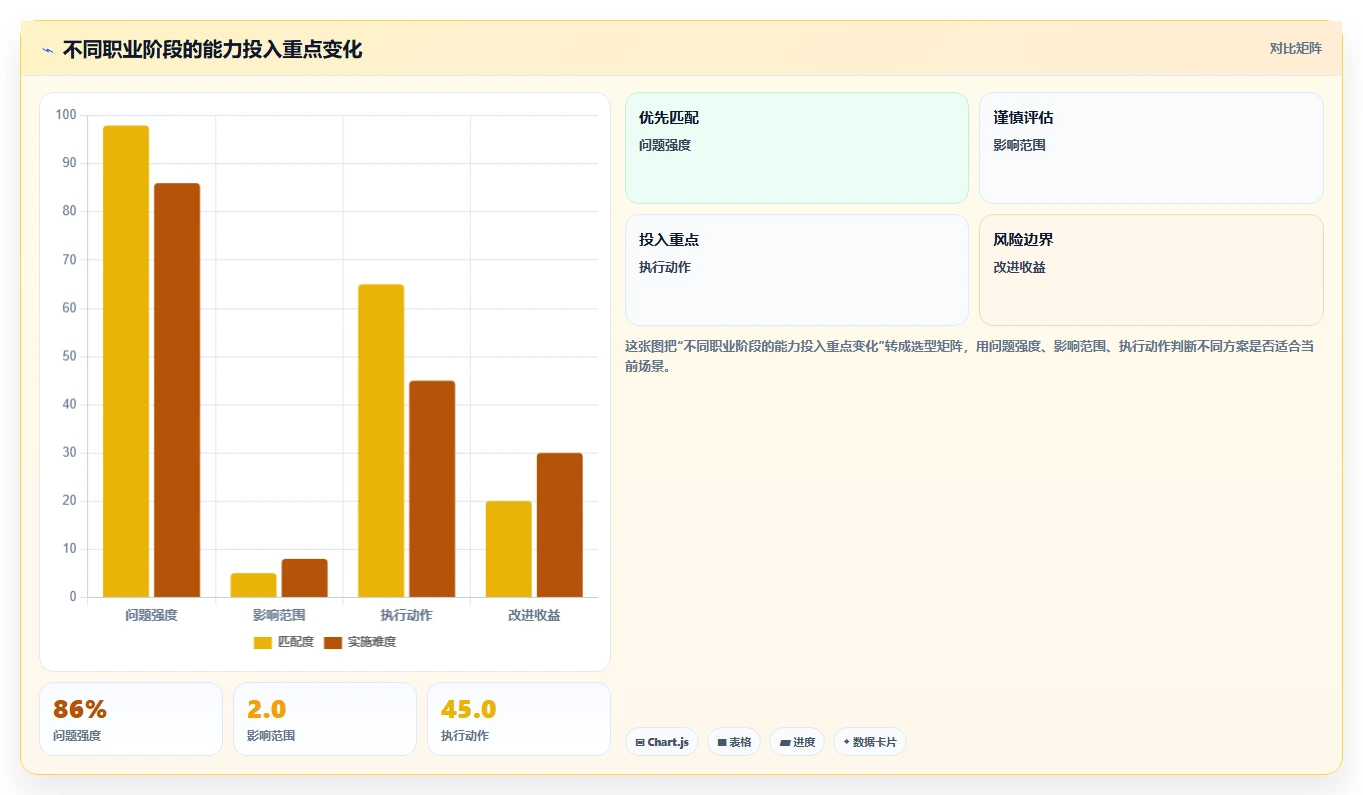1363x795 pixels.
Task: Click the brown 问题强度 实施难度 bar
Action: point(177,391)
